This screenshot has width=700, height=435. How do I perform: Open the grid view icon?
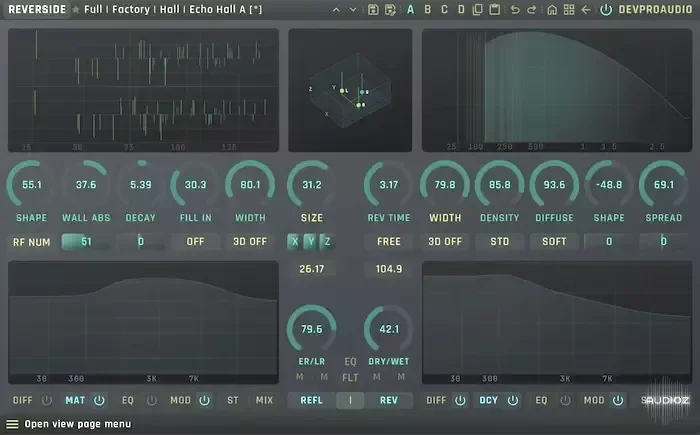[569, 9]
